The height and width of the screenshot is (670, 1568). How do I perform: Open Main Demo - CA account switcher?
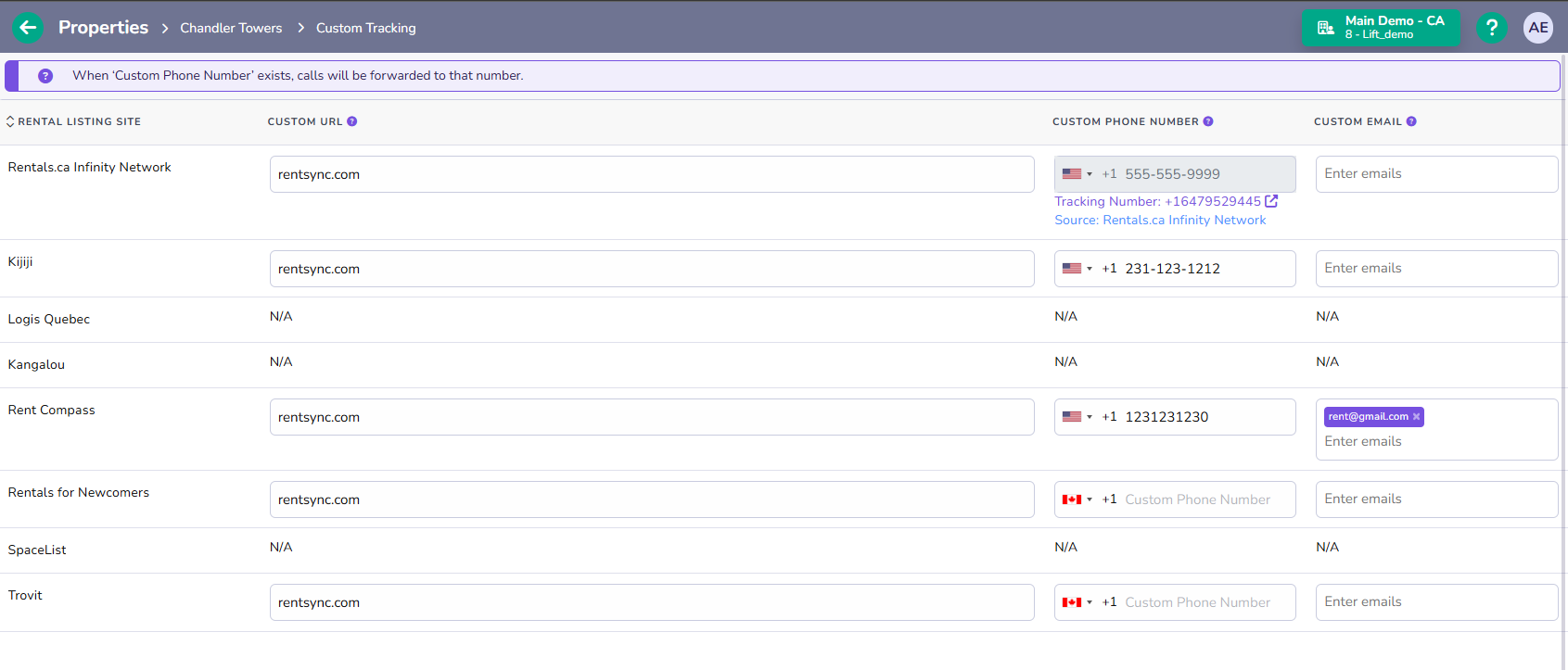click(1380, 28)
